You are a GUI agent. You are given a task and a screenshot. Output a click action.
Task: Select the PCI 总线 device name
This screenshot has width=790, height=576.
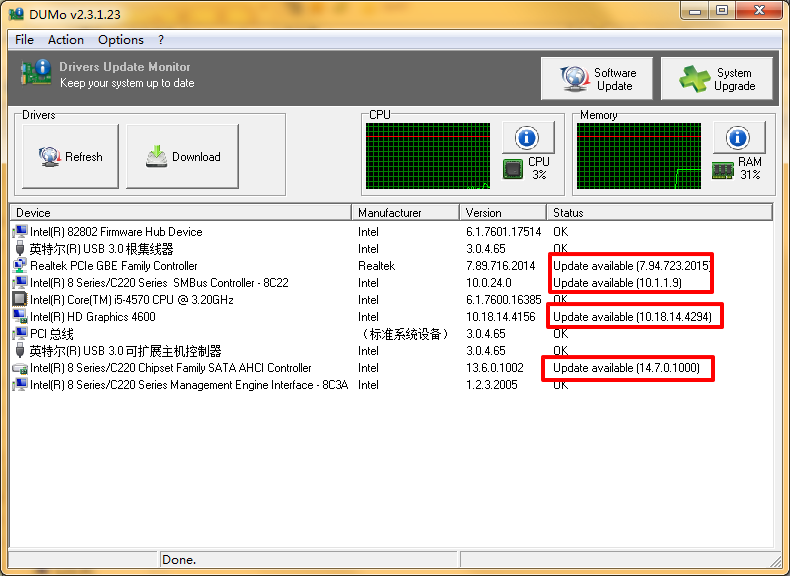coord(52,334)
